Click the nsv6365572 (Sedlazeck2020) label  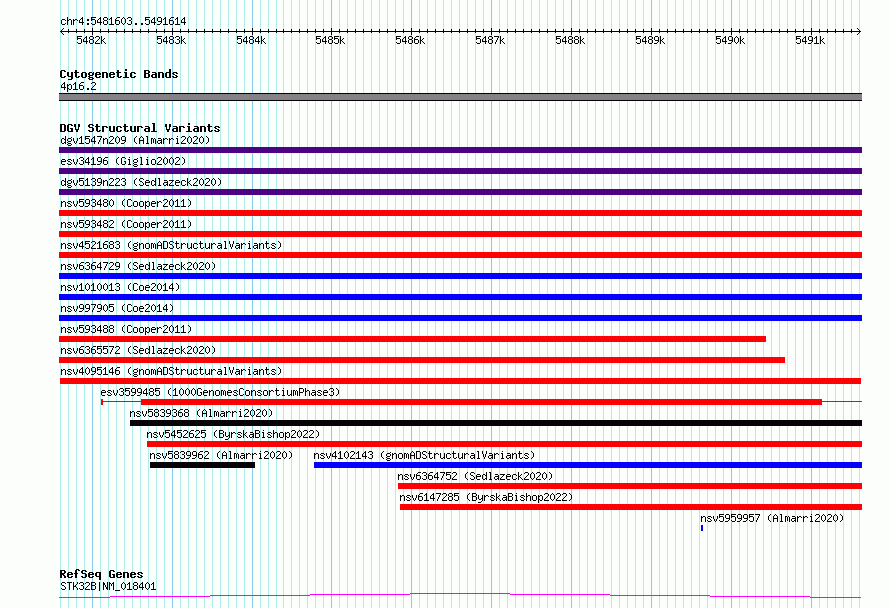click(138, 350)
